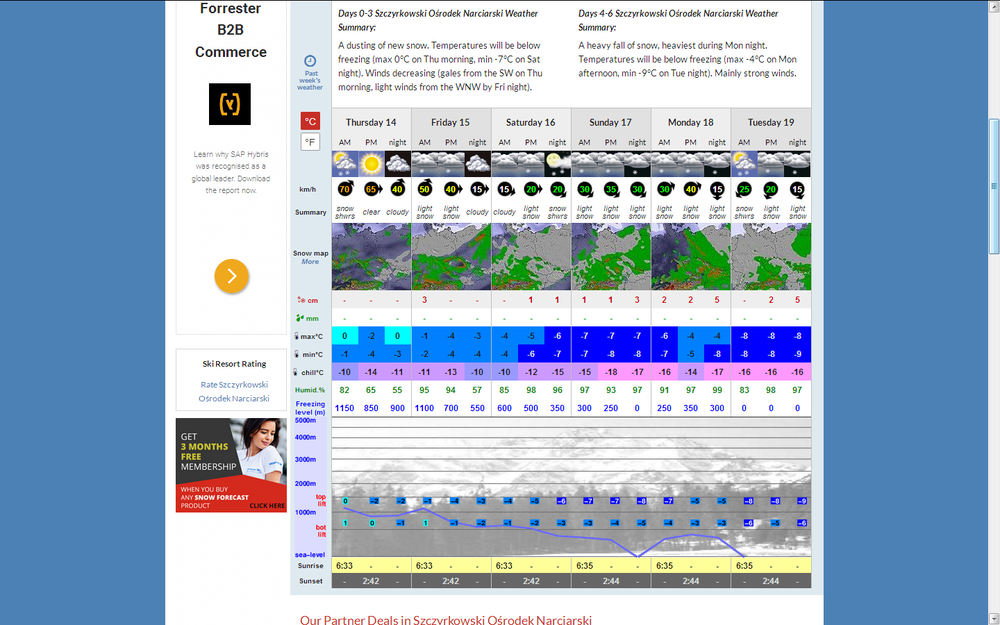
Task: Select Friday AM 50 km/h wind icon
Action: coord(425,189)
